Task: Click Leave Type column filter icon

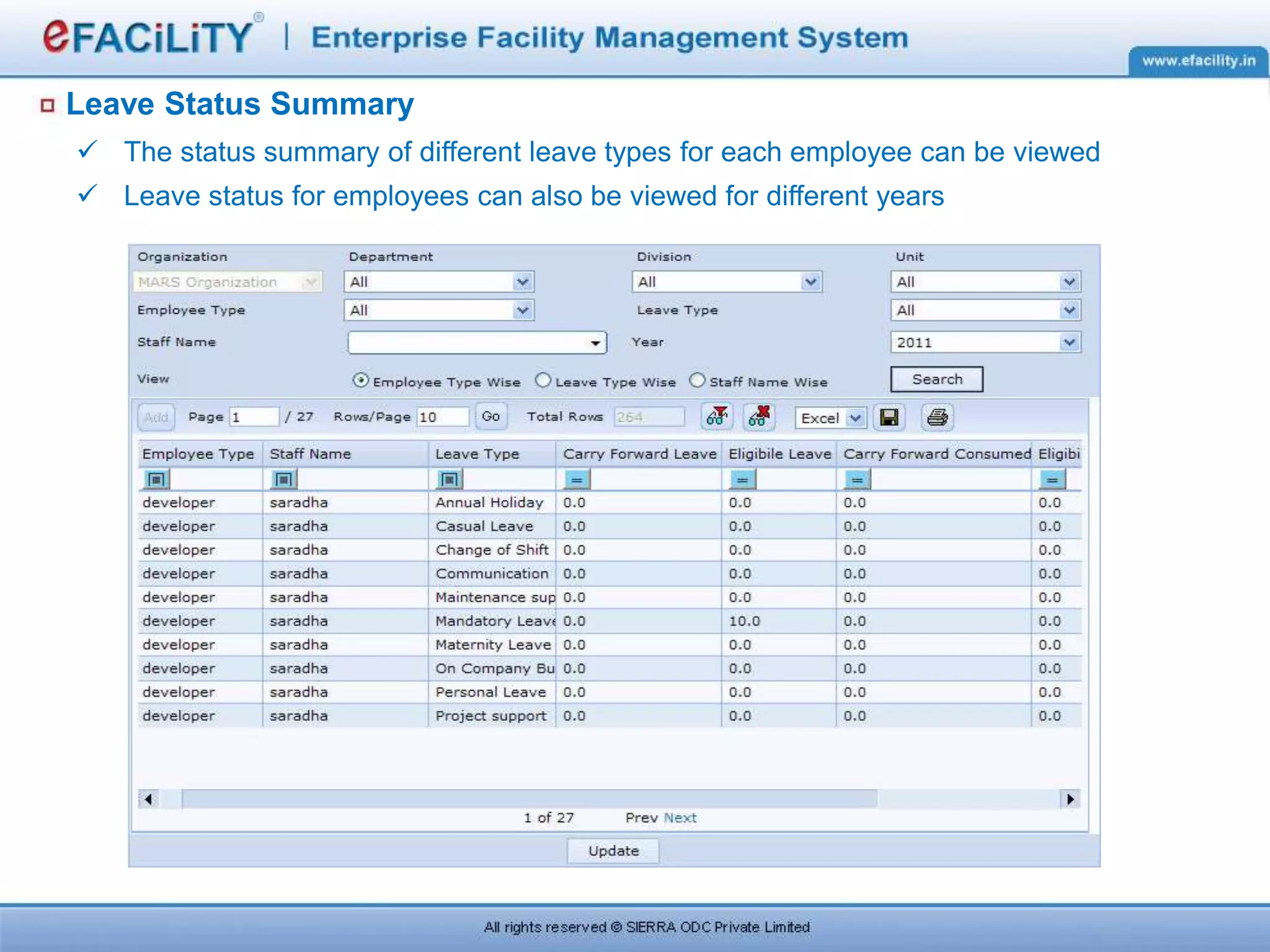Action: click(x=450, y=479)
